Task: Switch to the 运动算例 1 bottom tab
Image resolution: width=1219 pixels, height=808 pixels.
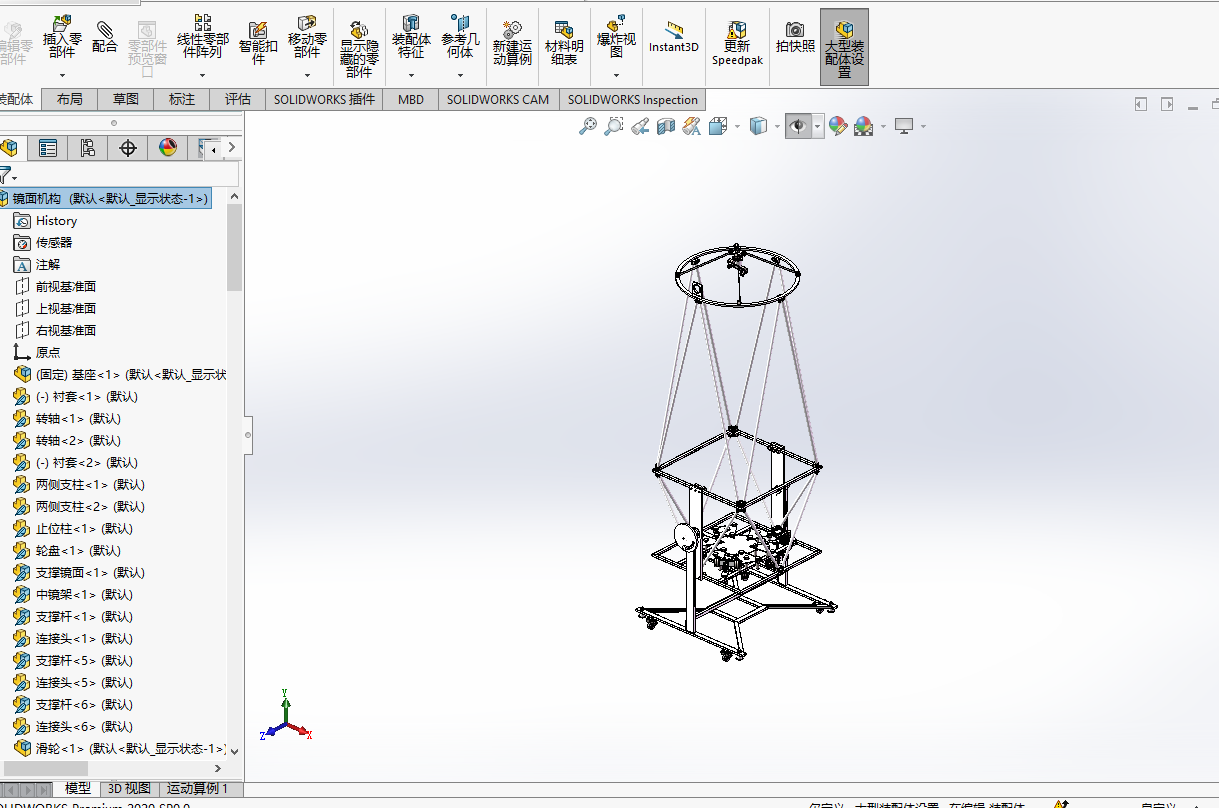Action: point(198,789)
